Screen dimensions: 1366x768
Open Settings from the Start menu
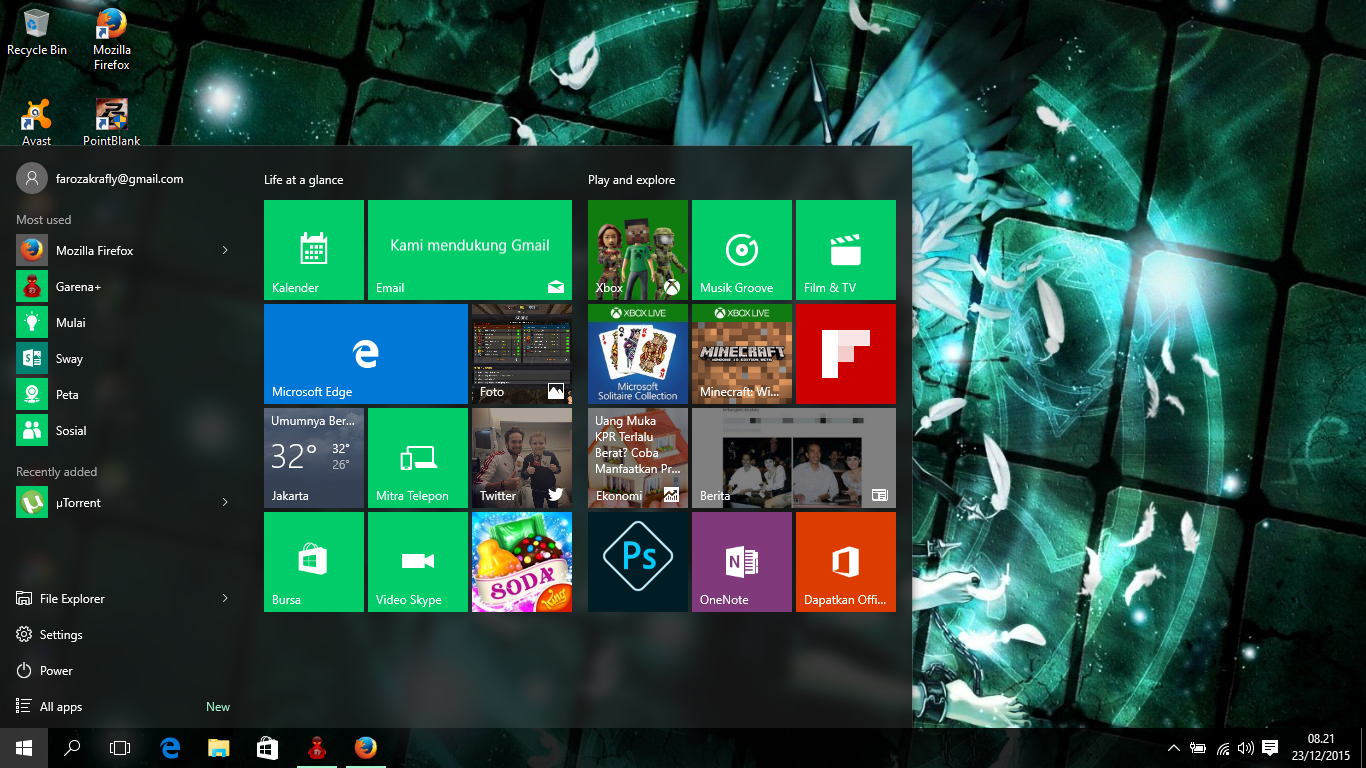coord(61,635)
